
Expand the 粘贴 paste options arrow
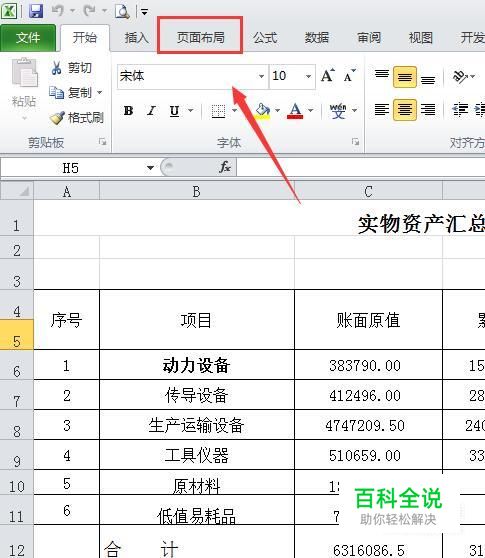click(24, 118)
